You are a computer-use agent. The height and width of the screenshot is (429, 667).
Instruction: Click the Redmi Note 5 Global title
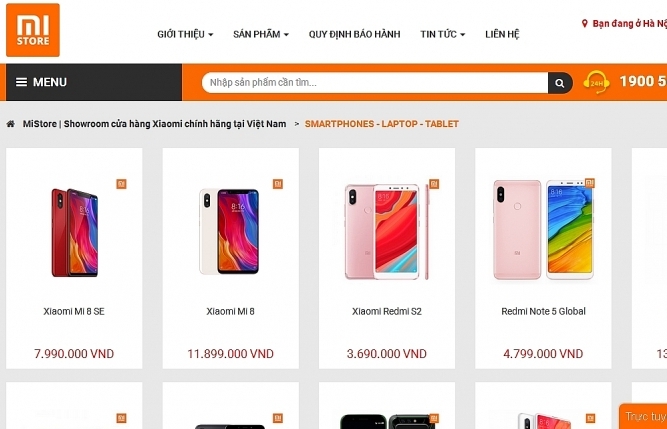tap(543, 311)
